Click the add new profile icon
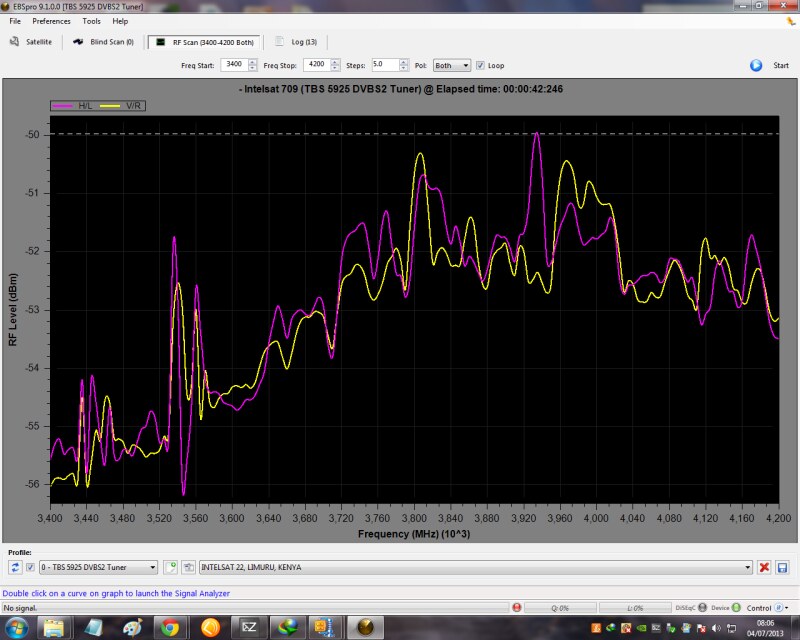The height and width of the screenshot is (640, 800). [x=171, y=567]
